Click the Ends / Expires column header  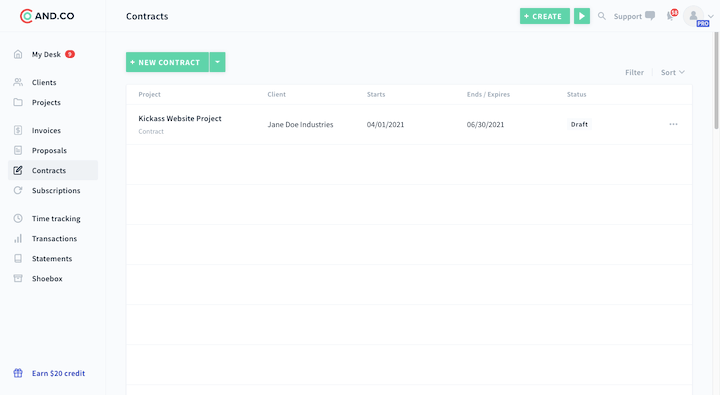(488, 94)
